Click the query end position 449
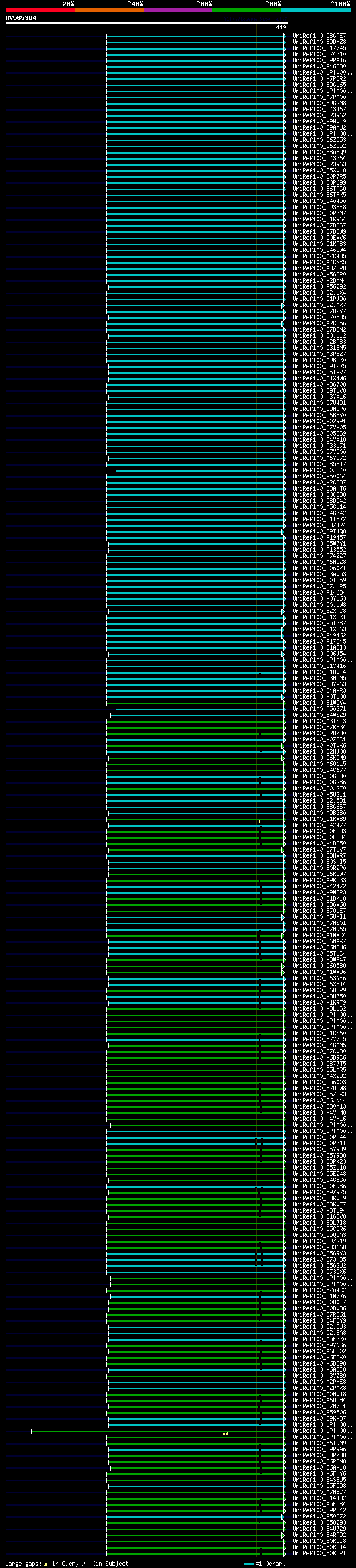Image resolution: width=356 pixels, height=1568 pixels. pyautogui.click(x=280, y=27)
